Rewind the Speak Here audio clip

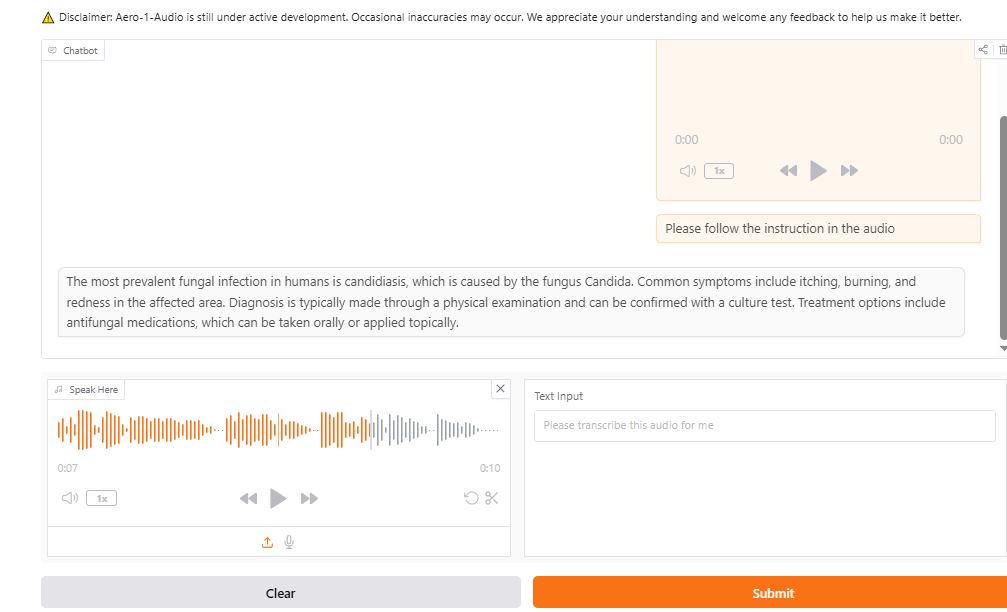(249, 498)
